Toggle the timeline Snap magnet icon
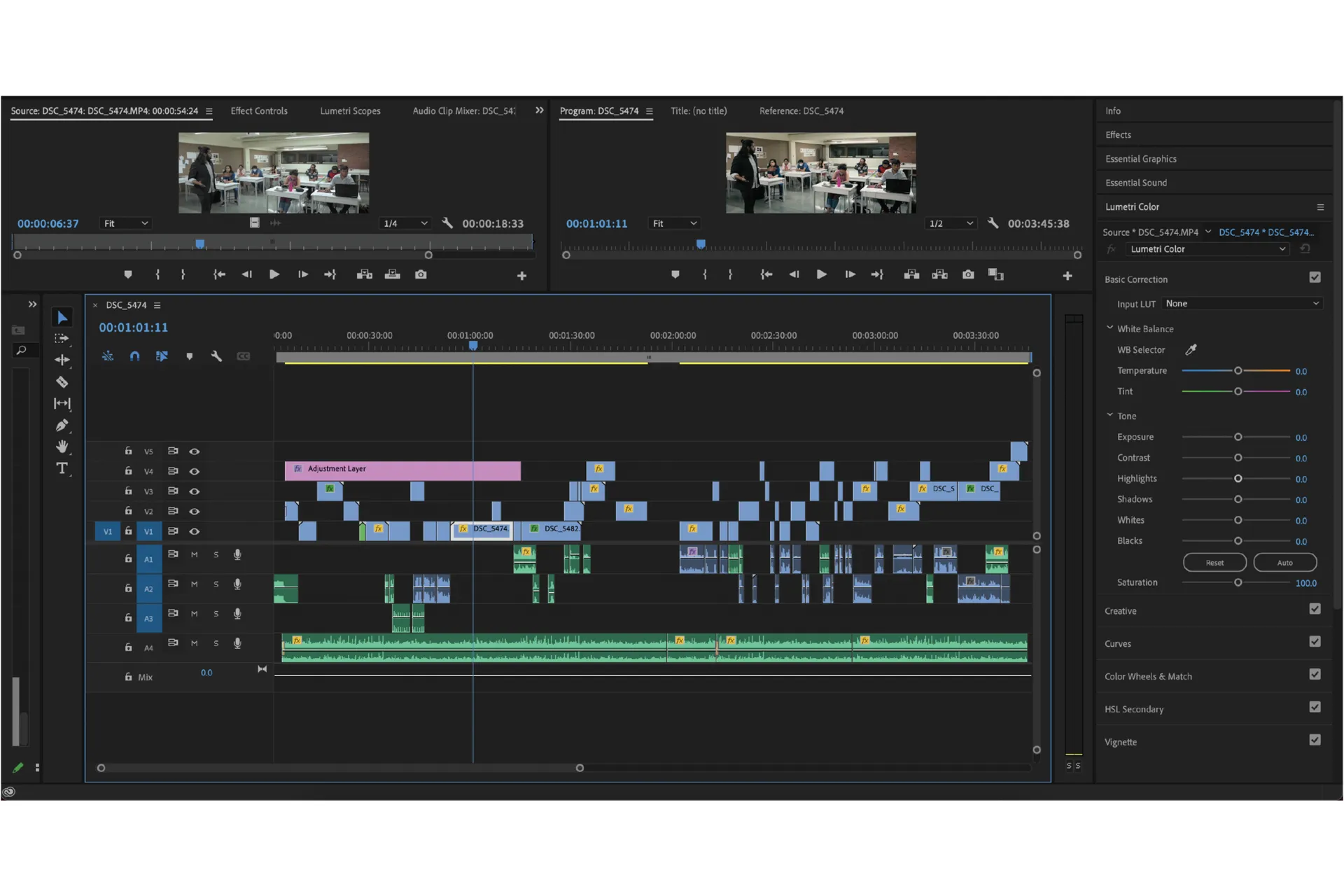 tap(134, 356)
